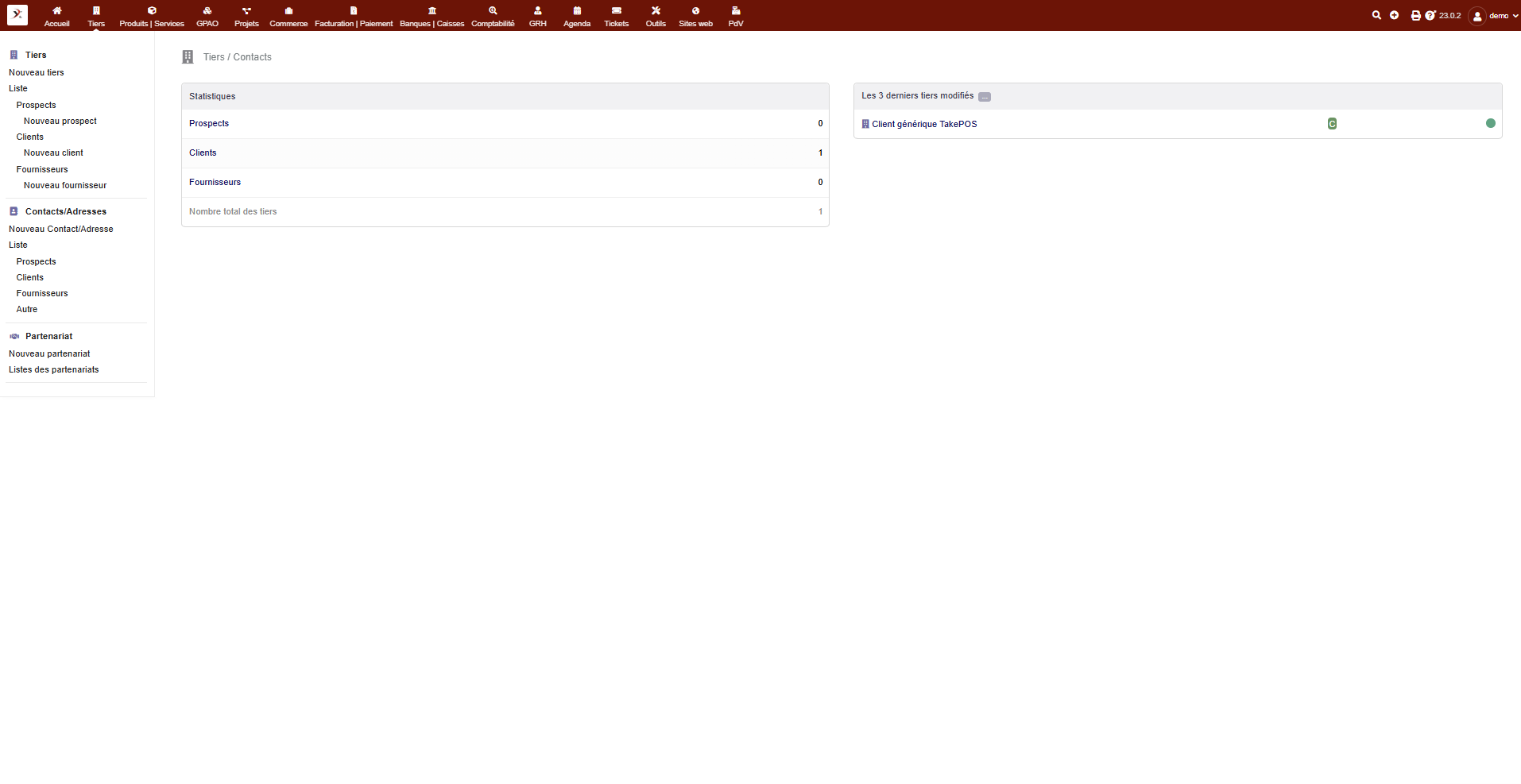Image resolution: width=1521 pixels, height=784 pixels.
Task: Click the Dolibarr logo in the top bar
Action: (x=17, y=15)
